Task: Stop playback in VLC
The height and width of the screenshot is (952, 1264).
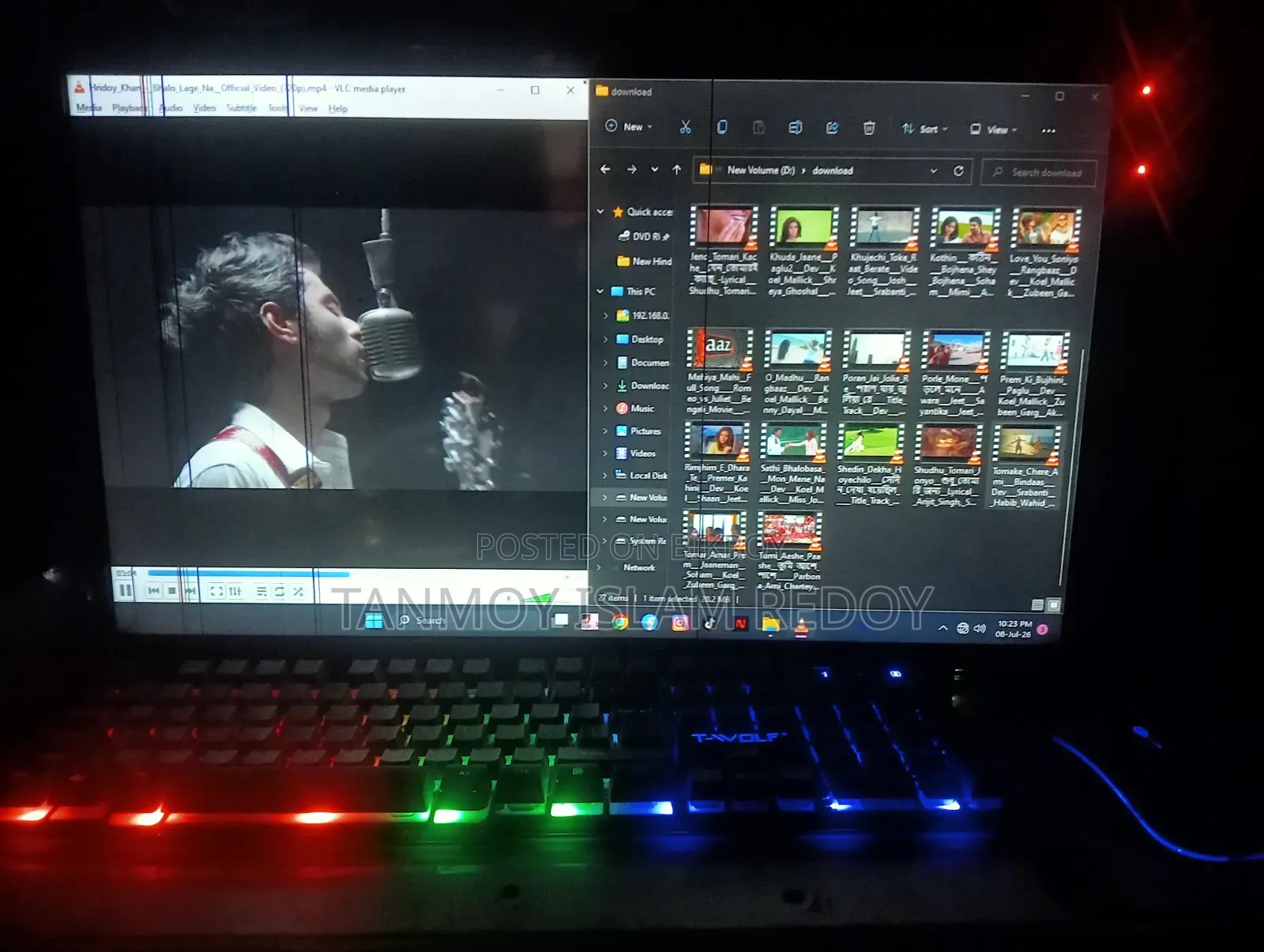Action: 171,590
